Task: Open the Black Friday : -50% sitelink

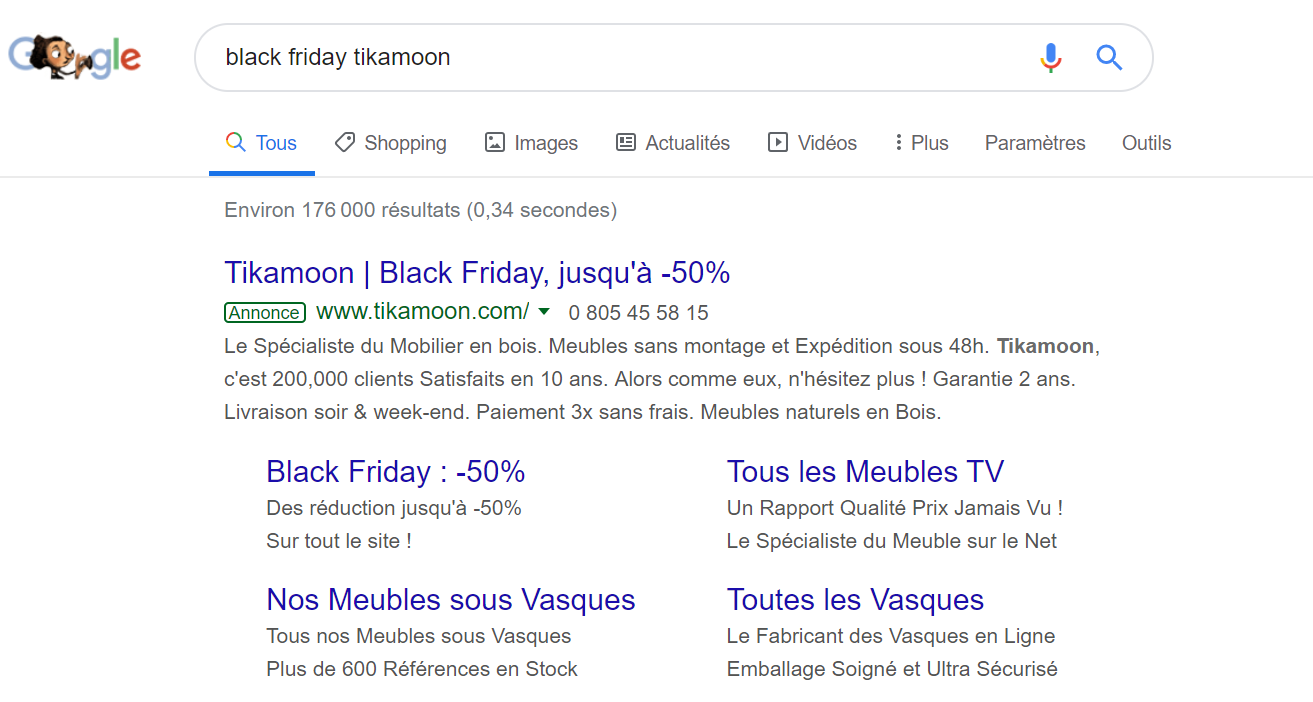Action: (x=396, y=471)
